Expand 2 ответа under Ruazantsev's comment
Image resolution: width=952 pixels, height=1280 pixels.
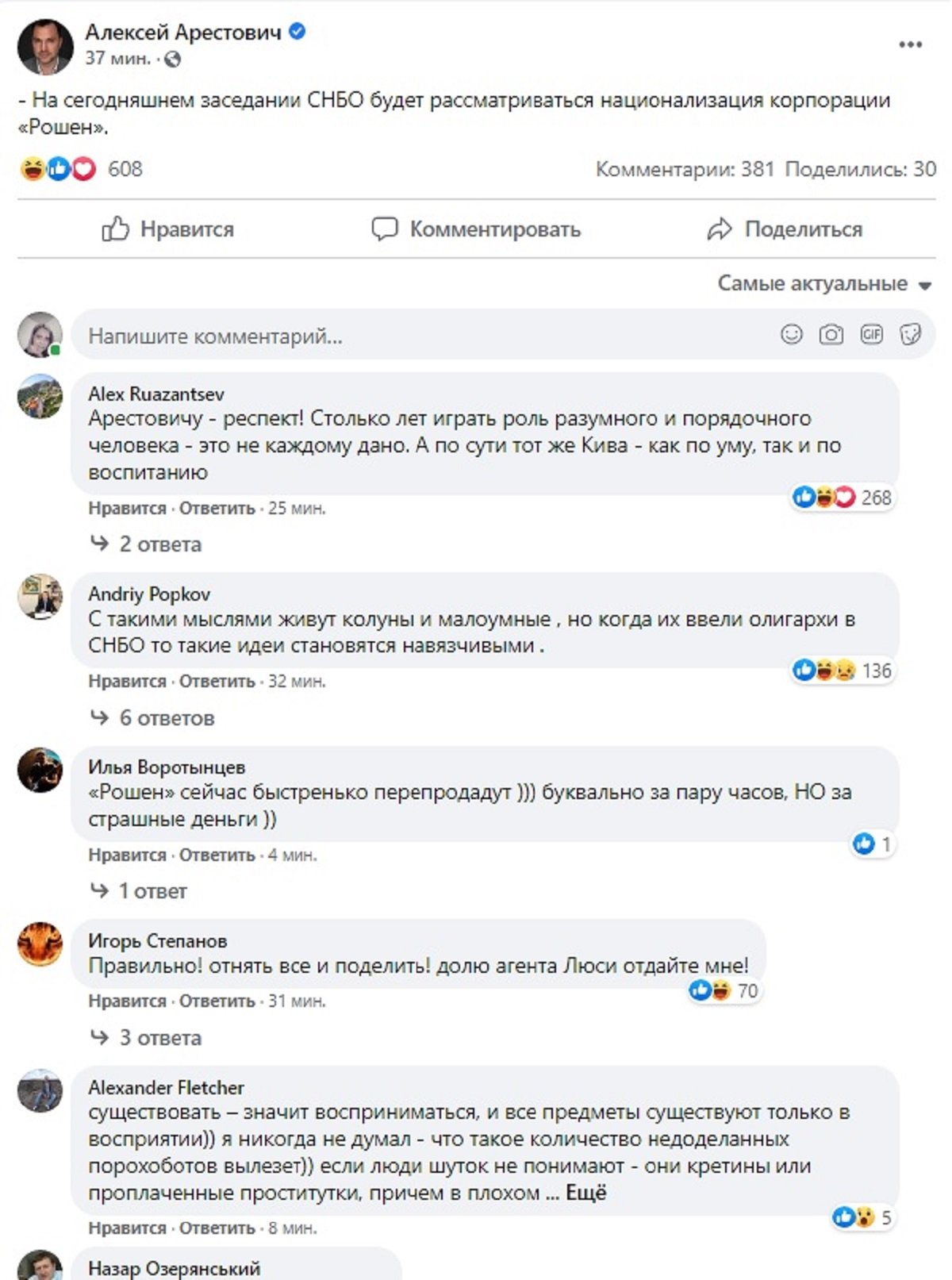click(x=159, y=544)
